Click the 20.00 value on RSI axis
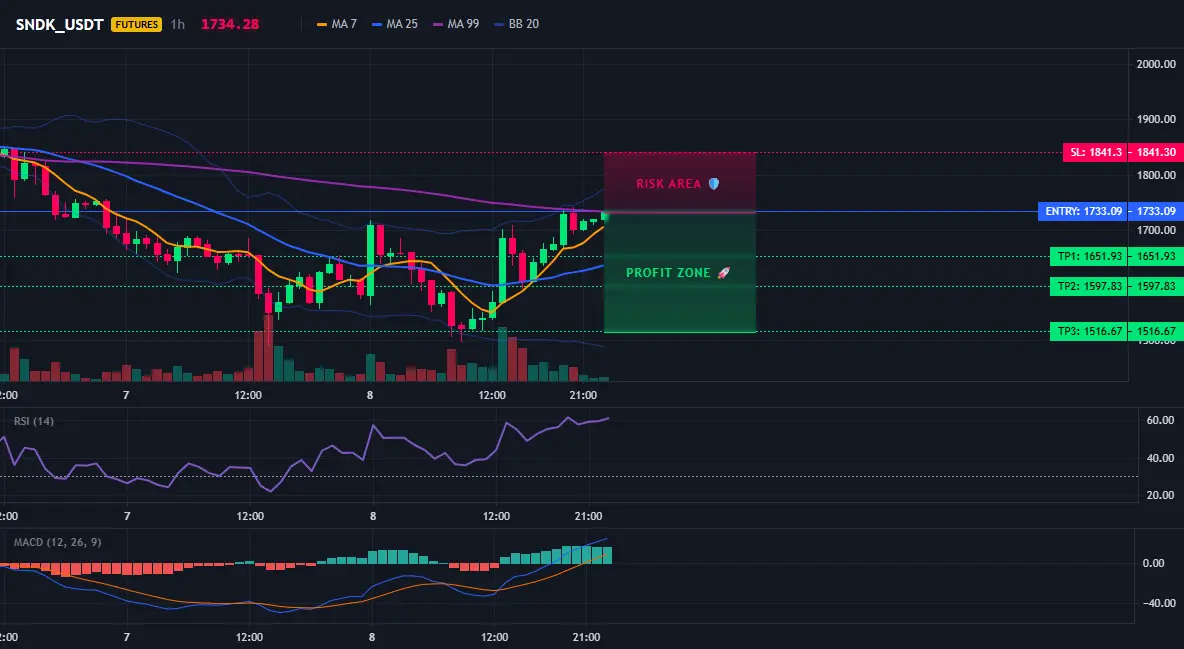Screen dimensions: 1184x649 pos(1161,495)
